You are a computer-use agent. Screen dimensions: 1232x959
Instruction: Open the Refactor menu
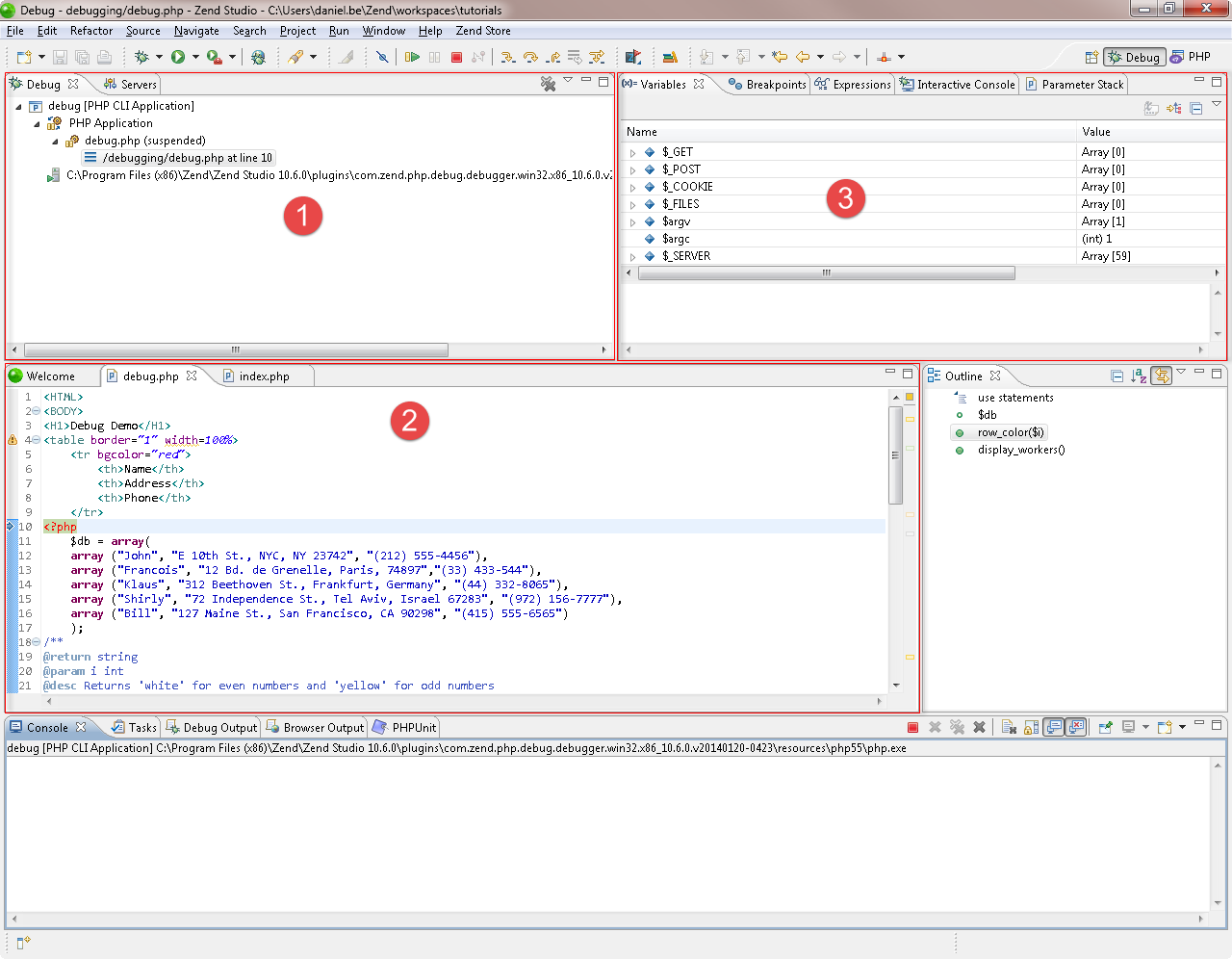click(x=91, y=31)
